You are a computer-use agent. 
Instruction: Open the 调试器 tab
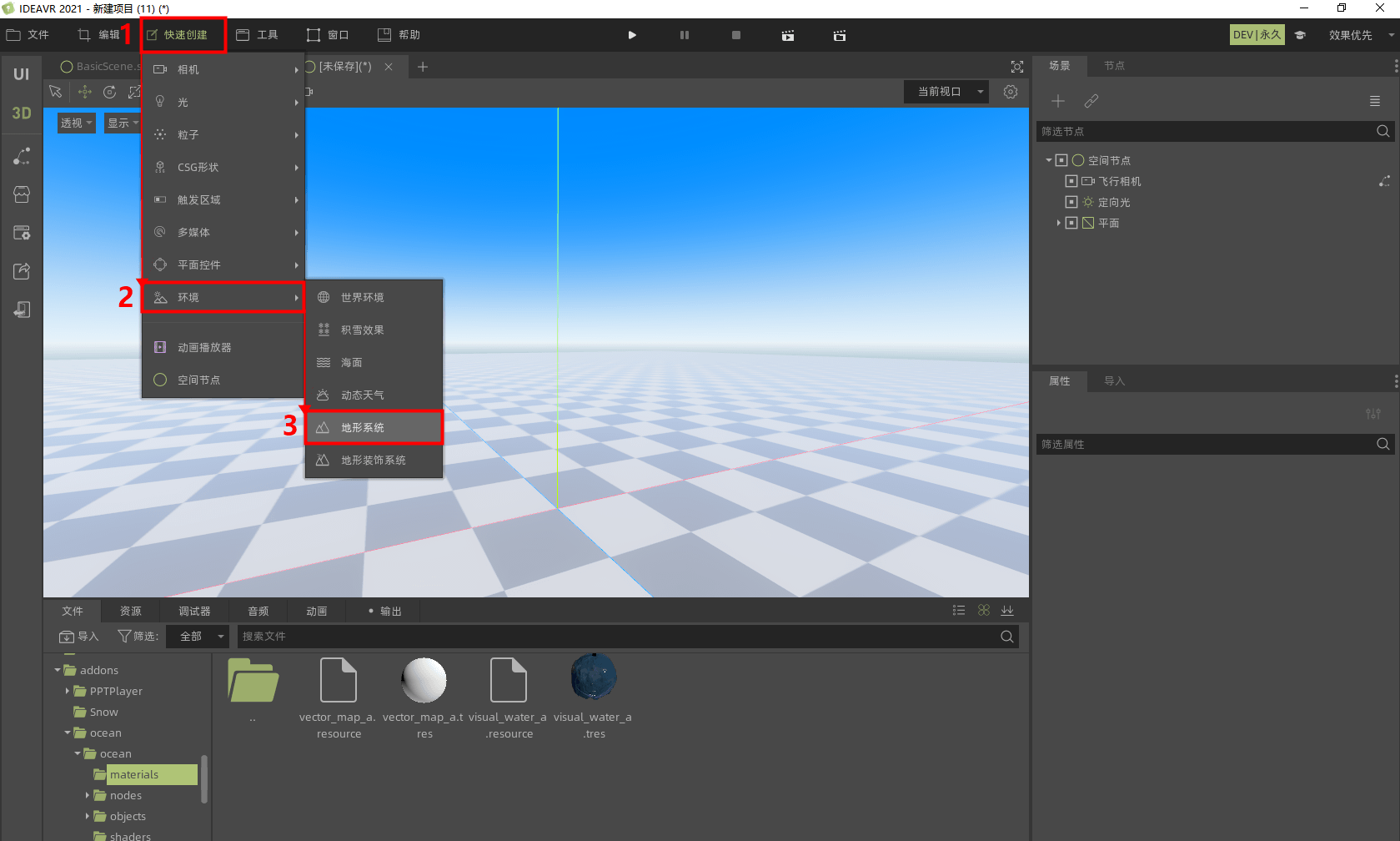point(194,611)
